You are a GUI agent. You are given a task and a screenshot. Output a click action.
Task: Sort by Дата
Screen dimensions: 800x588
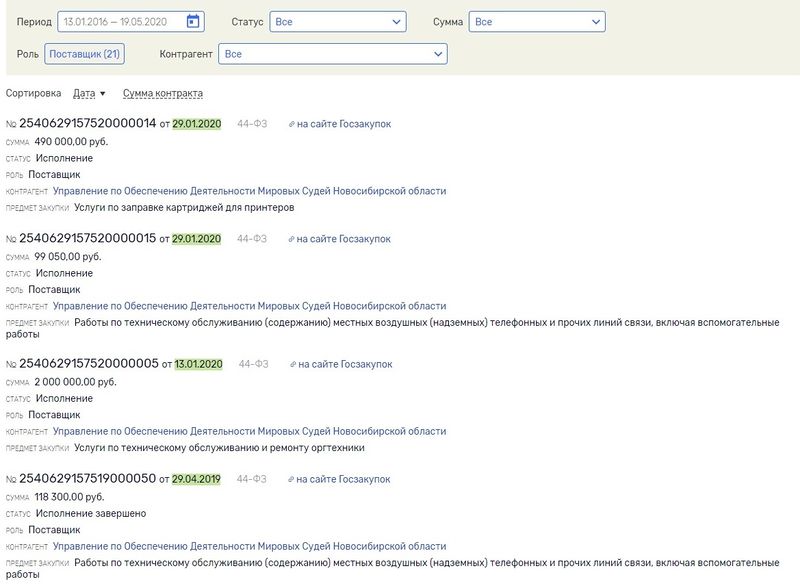(x=84, y=93)
